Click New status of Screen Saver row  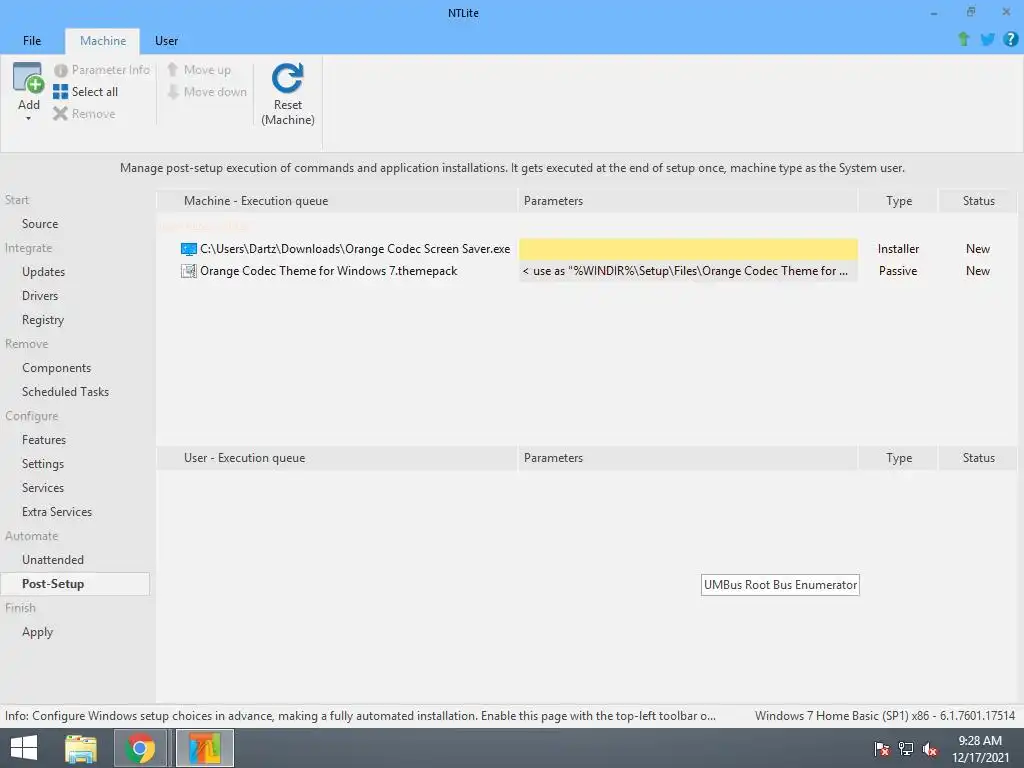click(978, 249)
